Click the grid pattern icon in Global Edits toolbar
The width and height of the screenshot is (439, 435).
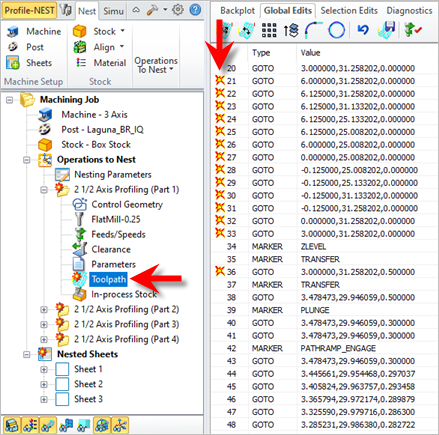[x=269, y=30]
